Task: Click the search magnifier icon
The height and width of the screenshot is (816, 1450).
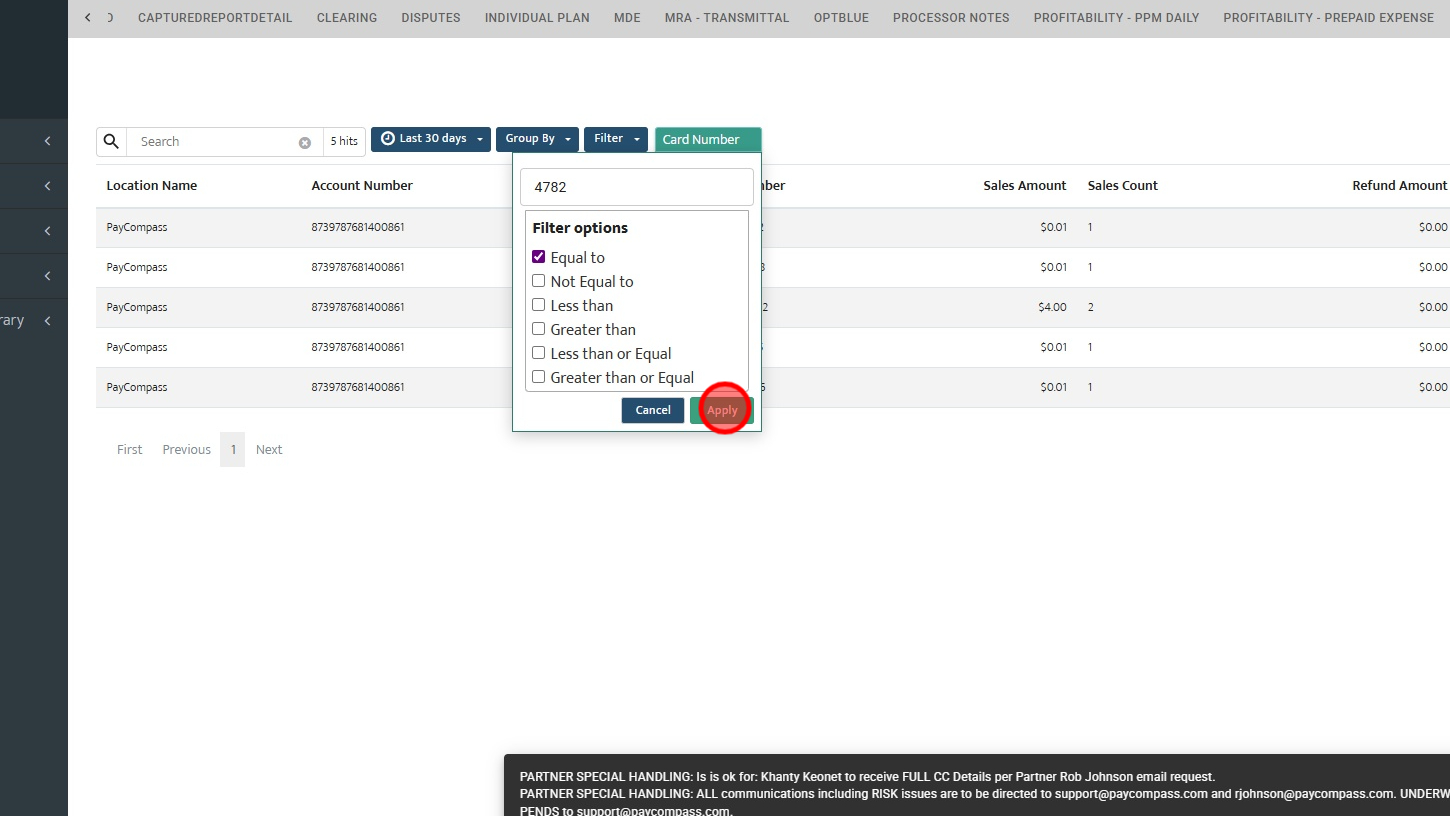Action: click(111, 141)
